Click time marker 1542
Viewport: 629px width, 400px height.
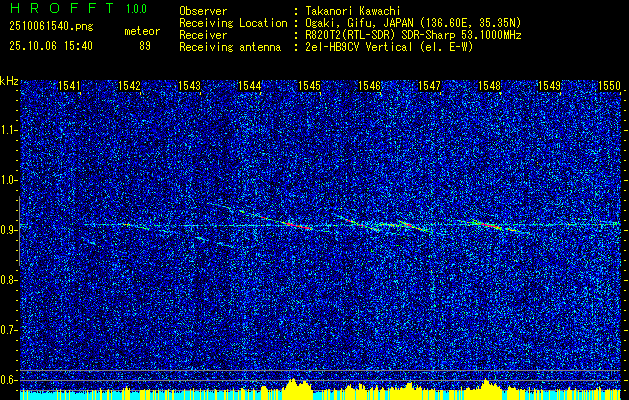coord(130,86)
